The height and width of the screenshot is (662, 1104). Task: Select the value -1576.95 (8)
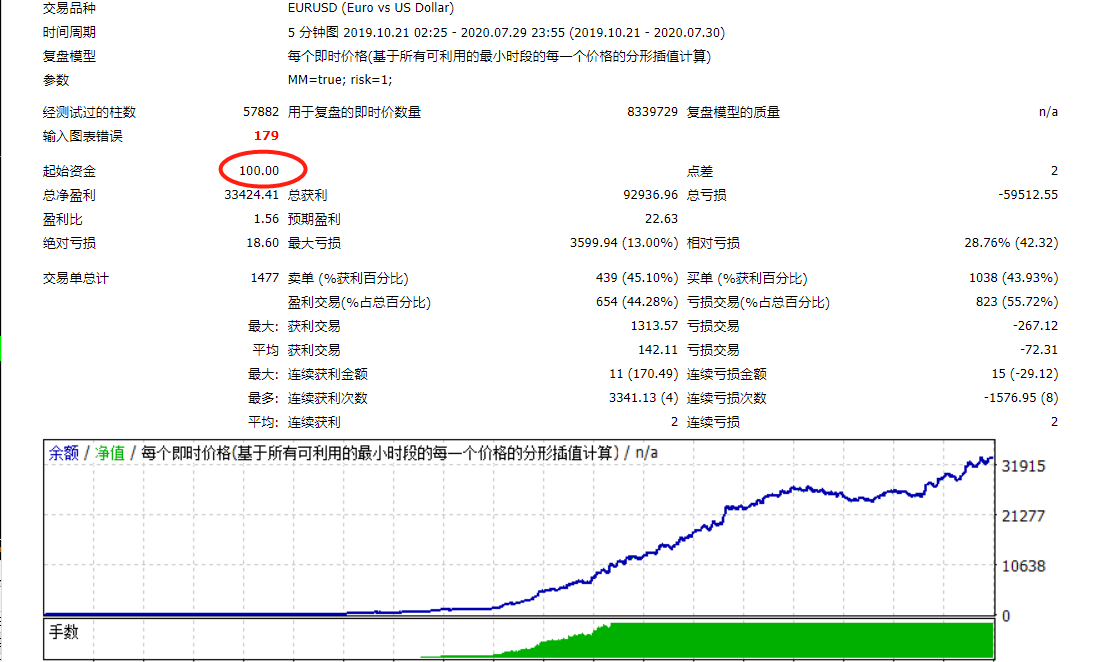(x=1020, y=398)
